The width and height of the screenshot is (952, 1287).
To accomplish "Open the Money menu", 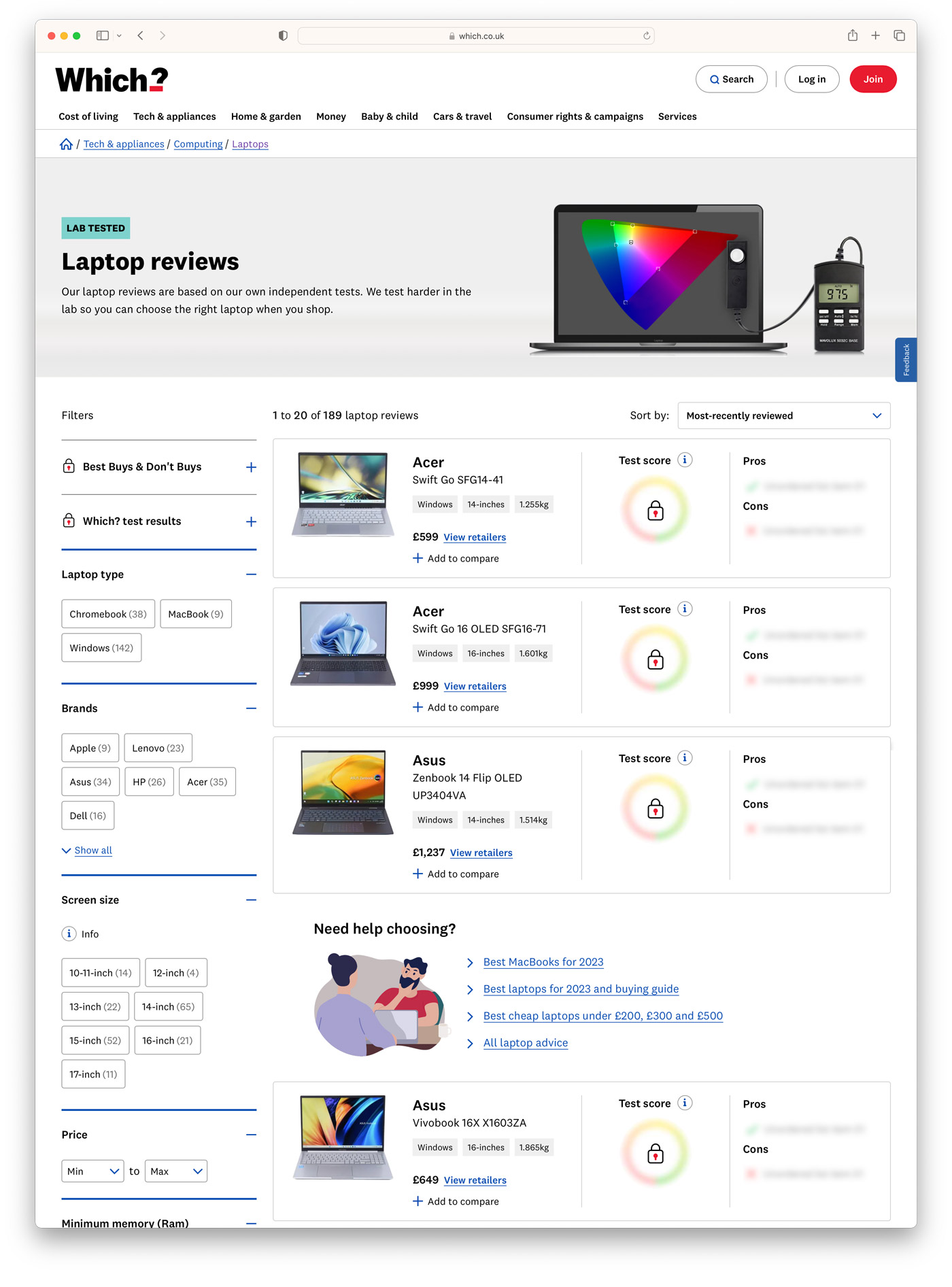I will [x=331, y=116].
